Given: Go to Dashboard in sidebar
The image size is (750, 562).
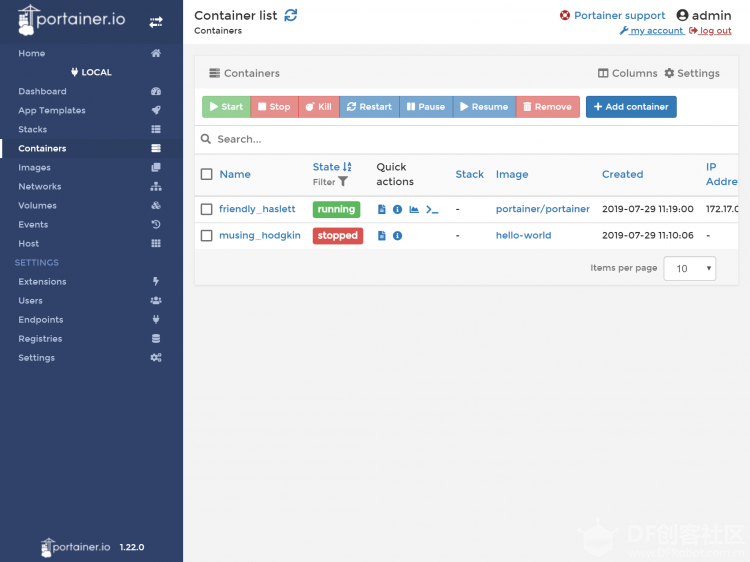Looking at the screenshot, I should coord(42,91).
